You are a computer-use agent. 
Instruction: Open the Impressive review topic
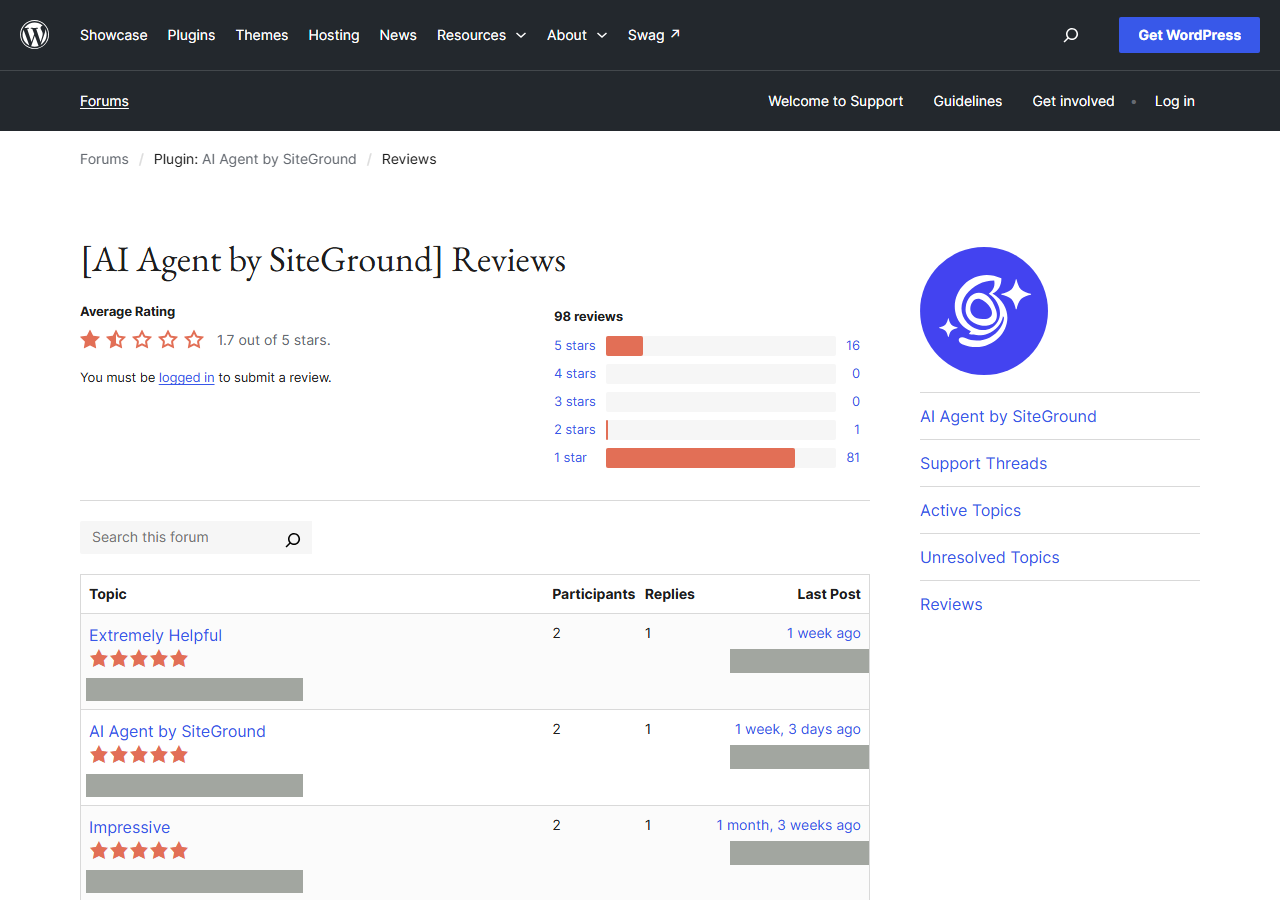tap(129, 827)
